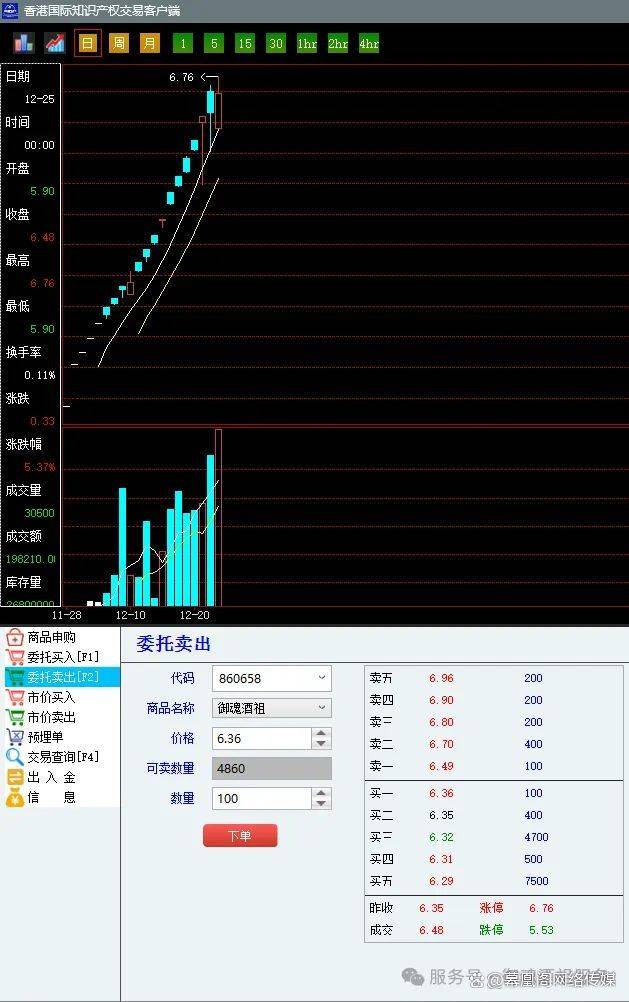The image size is (629, 1002).
Task: Click the 数量 input field
Action: tap(262, 798)
